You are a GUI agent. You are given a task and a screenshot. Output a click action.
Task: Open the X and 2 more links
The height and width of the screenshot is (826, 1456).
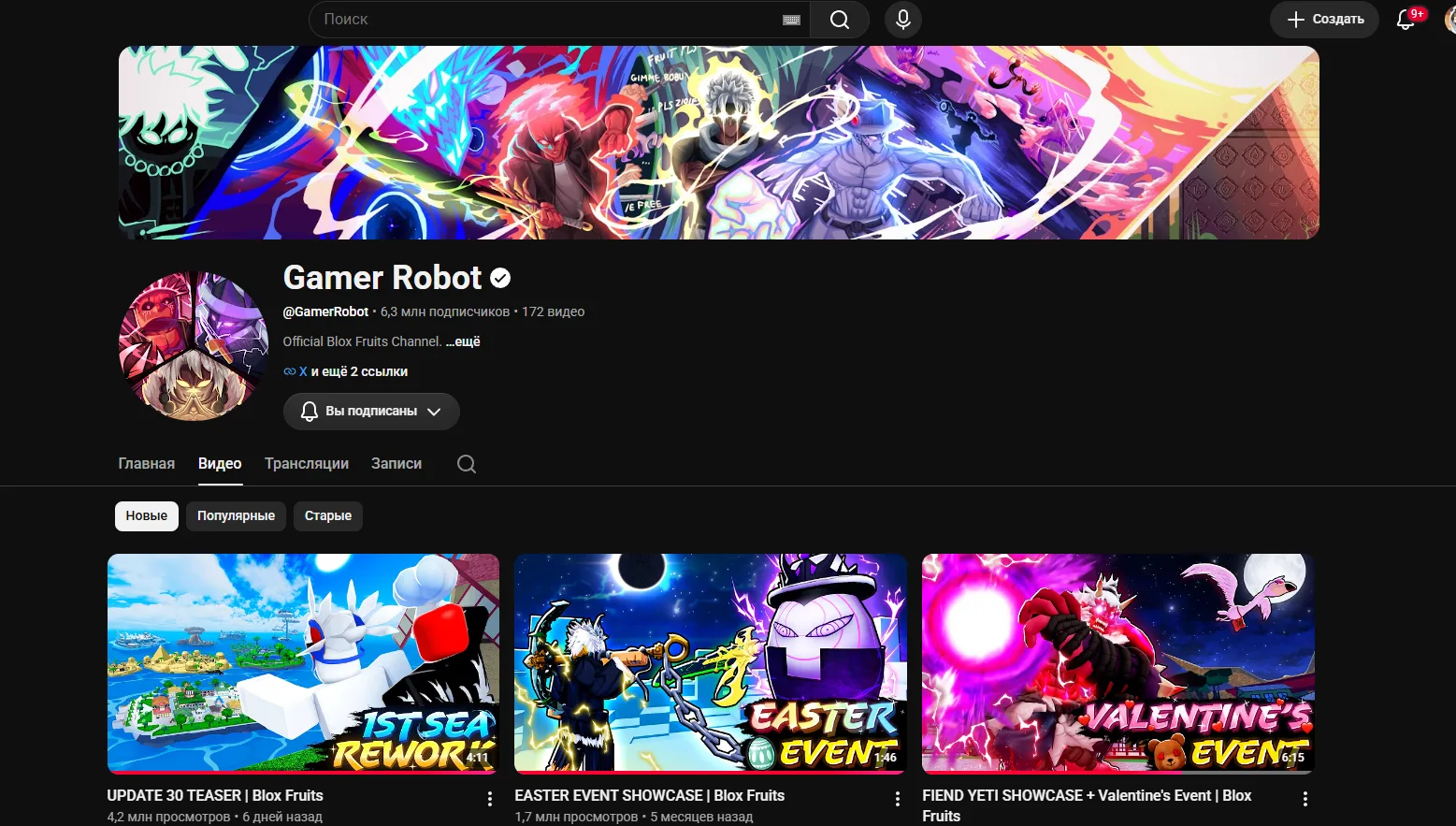click(x=346, y=371)
